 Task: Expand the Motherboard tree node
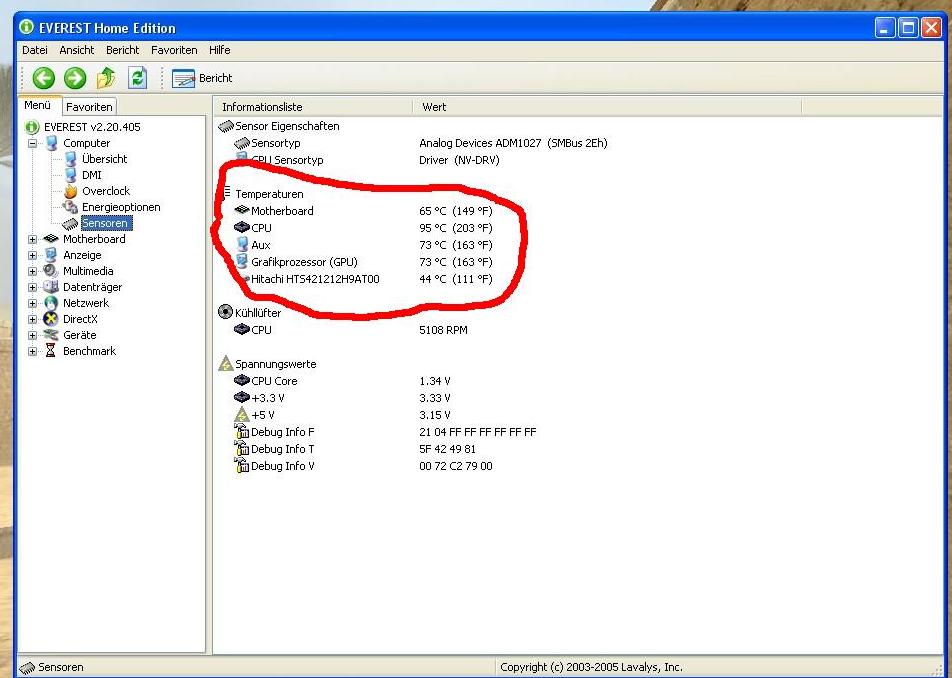(33, 240)
